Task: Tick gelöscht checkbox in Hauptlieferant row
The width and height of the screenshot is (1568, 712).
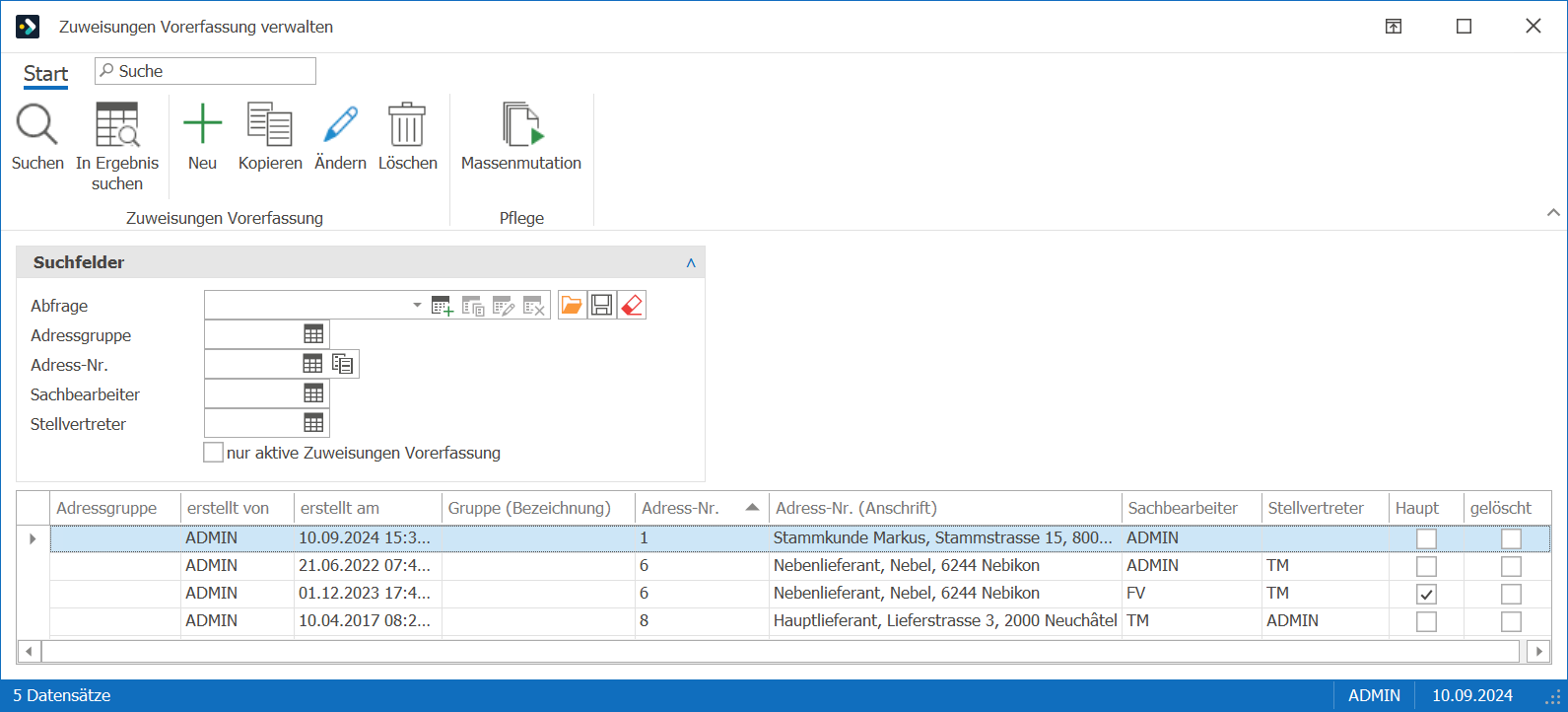Action: click(1511, 621)
